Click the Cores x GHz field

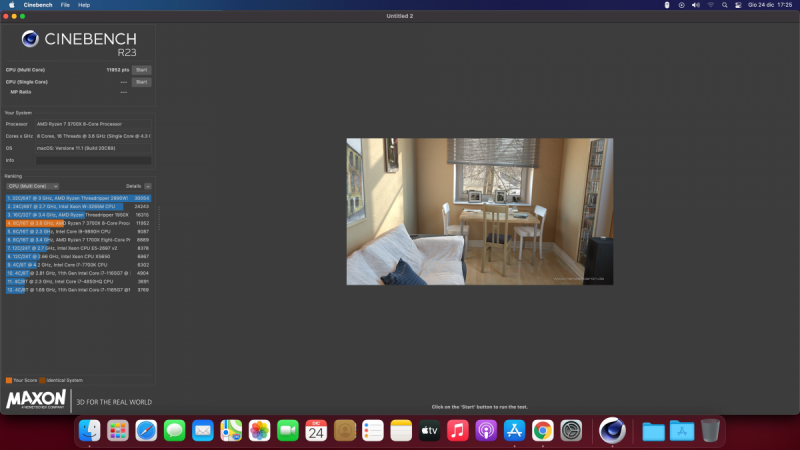pyautogui.click(x=93, y=136)
